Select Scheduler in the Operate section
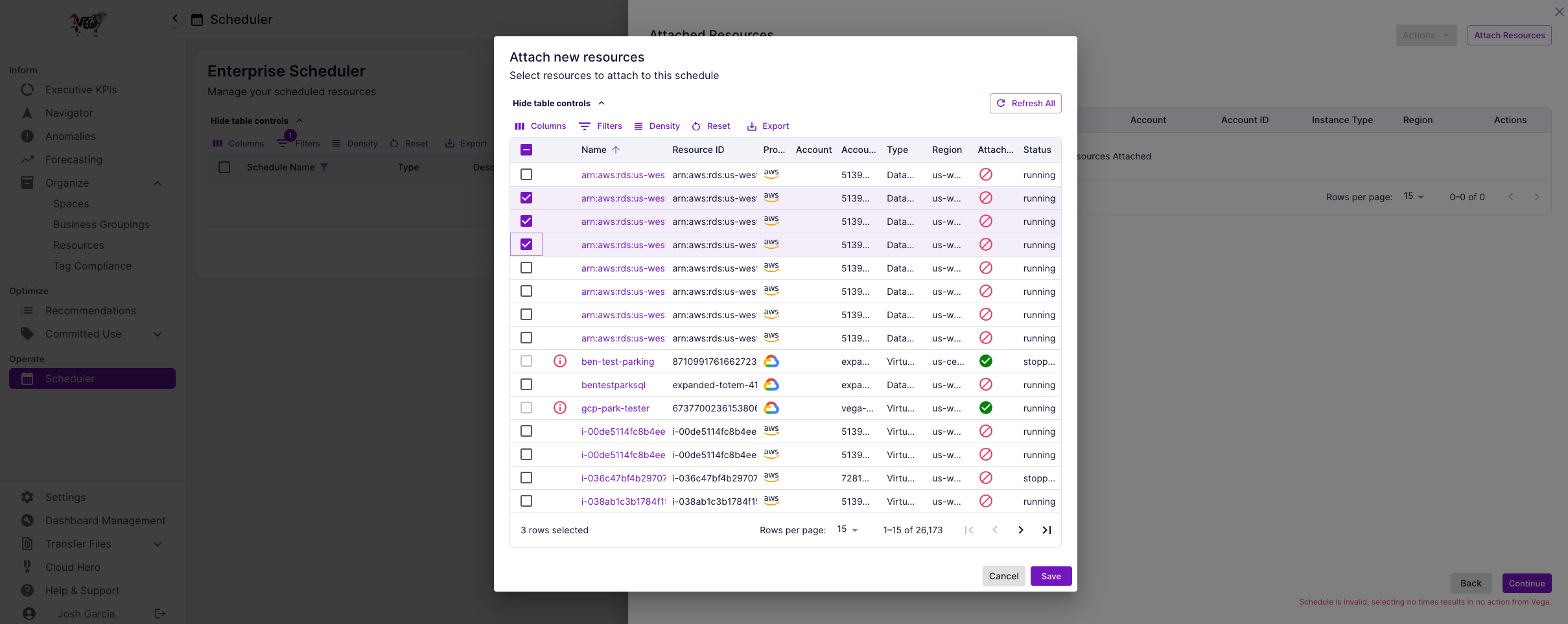 92,379
